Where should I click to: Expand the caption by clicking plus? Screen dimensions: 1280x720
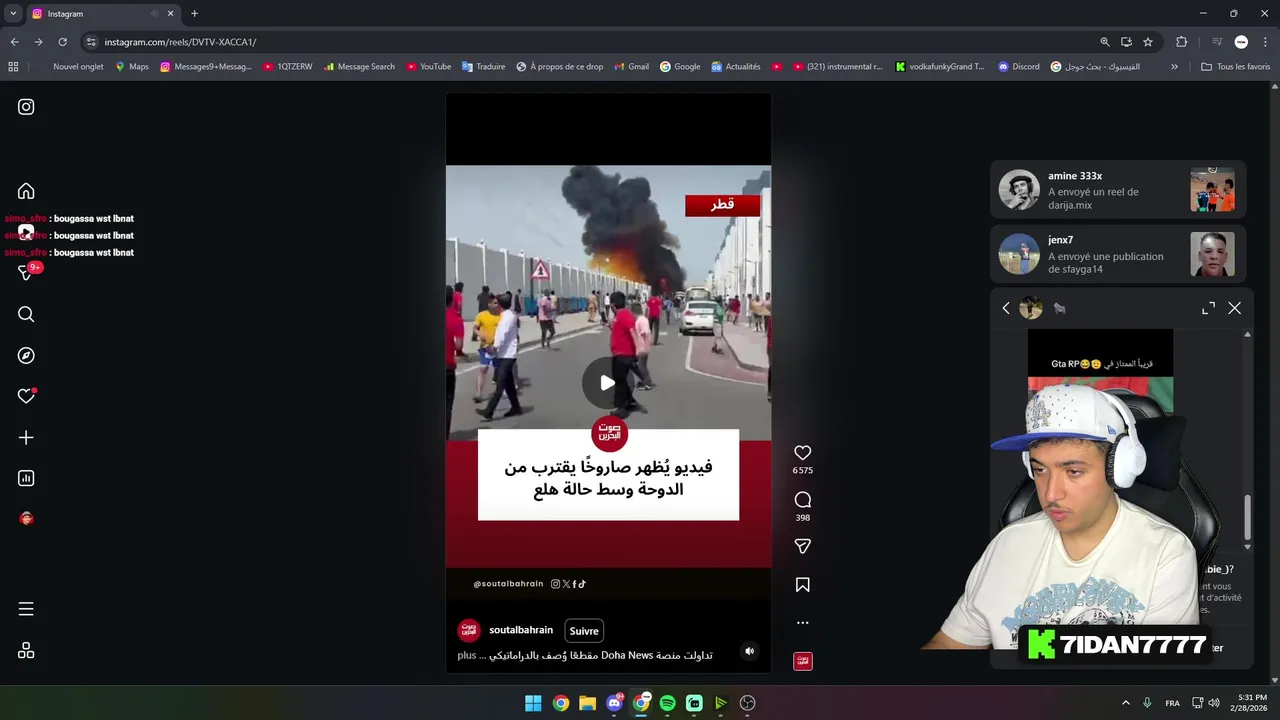pyautogui.click(x=467, y=655)
